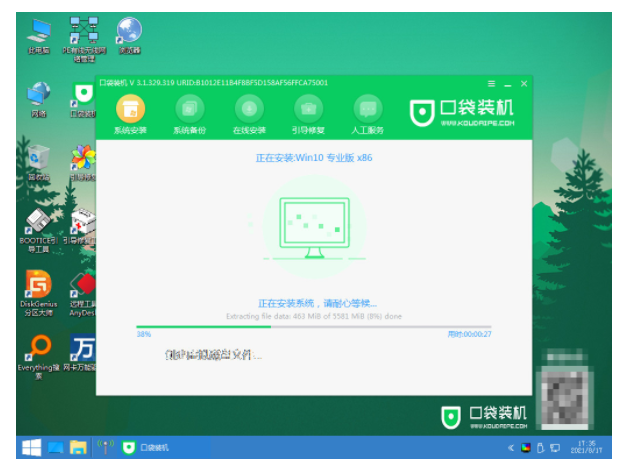
Task: Close the 口袋装机 installer window
Action: click(524, 84)
